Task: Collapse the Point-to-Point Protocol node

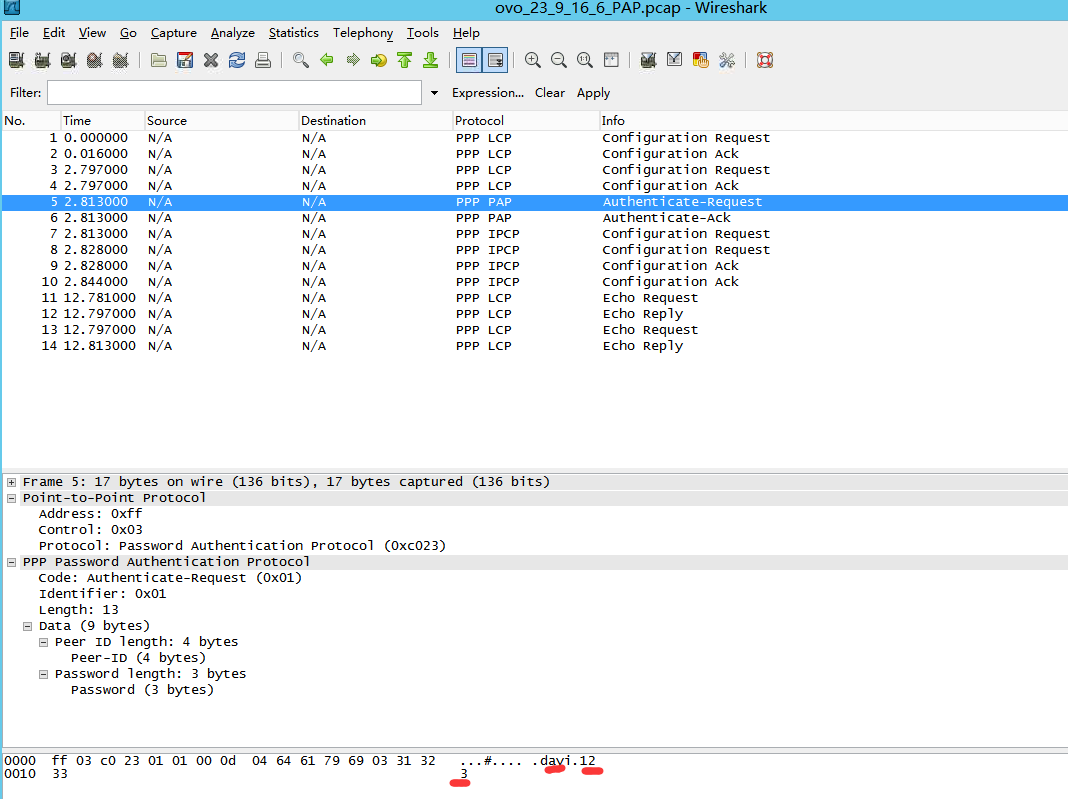Action: [12, 498]
